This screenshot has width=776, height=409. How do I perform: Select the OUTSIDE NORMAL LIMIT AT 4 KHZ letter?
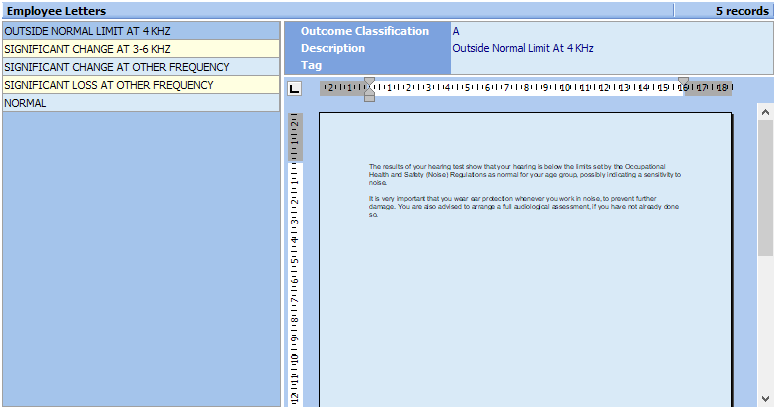click(141, 31)
